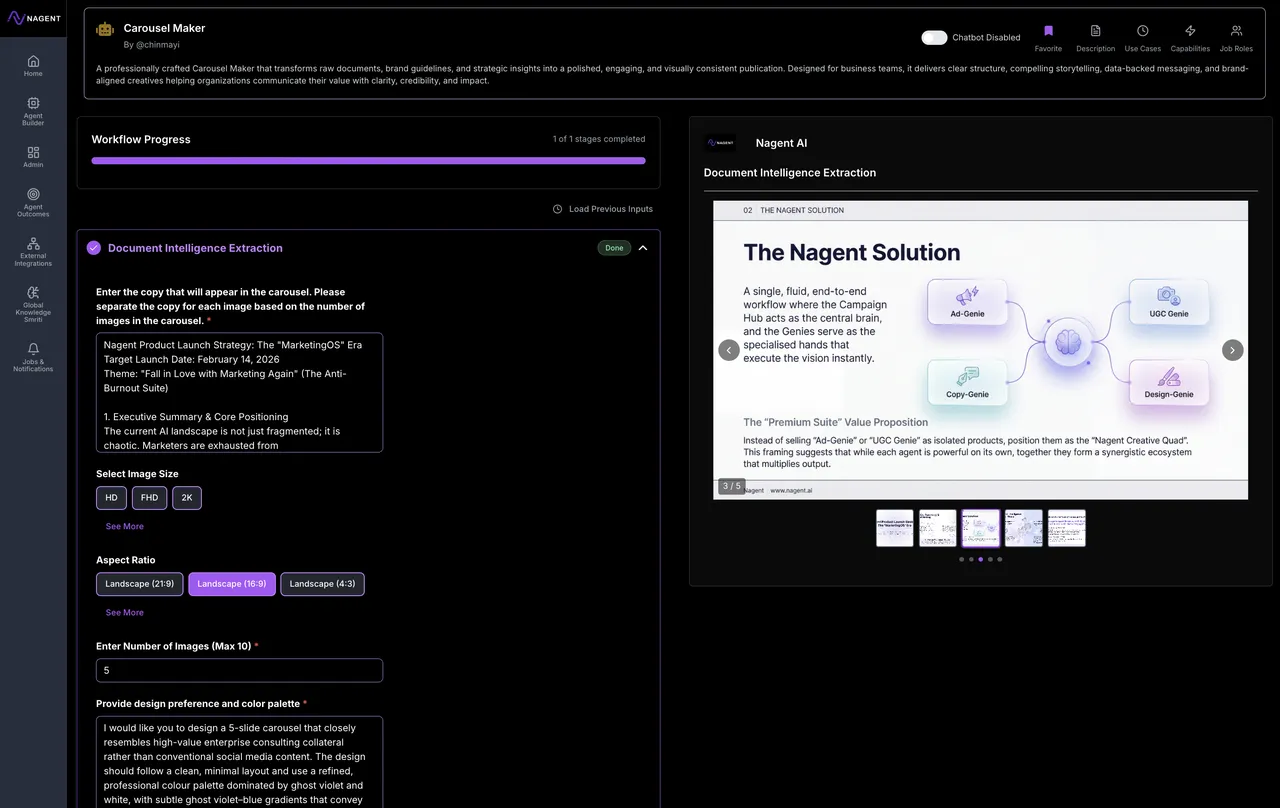Open the Description document icon
The height and width of the screenshot is (808, 1280).
pyautogui.click(x=1095, y=31)
